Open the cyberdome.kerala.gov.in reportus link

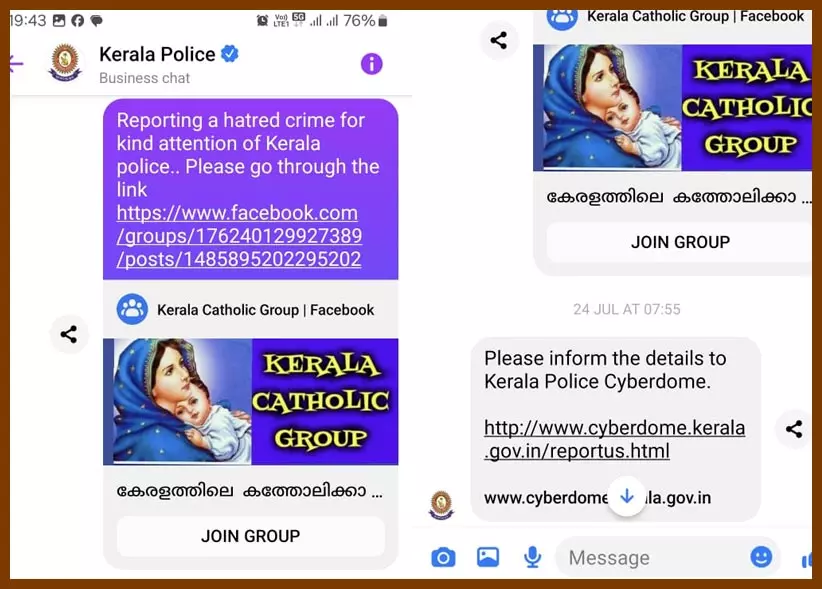(x=614, y=439)
